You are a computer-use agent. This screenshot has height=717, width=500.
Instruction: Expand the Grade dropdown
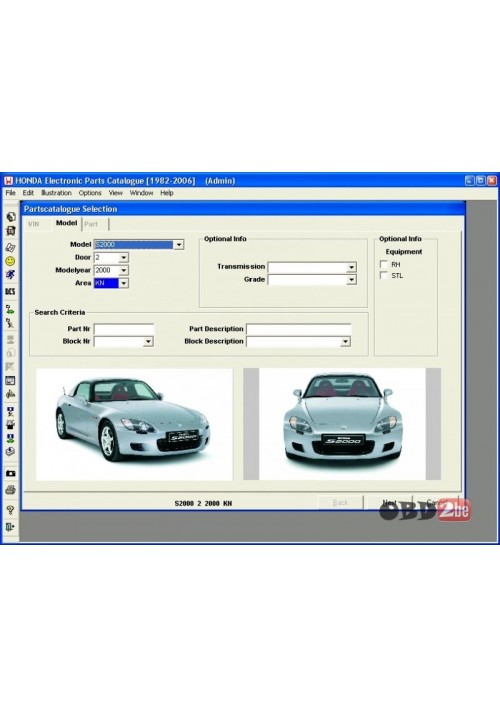(351, 279)
